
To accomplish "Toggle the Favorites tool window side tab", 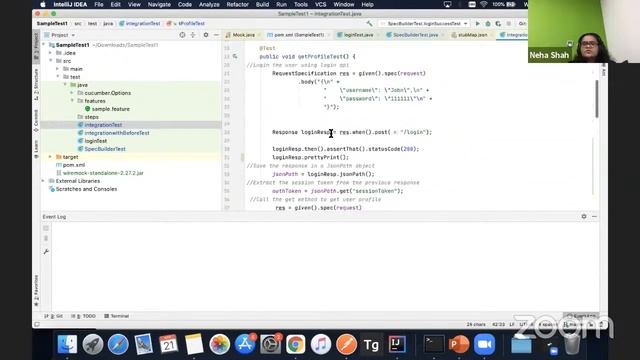I will coord(36,290).
